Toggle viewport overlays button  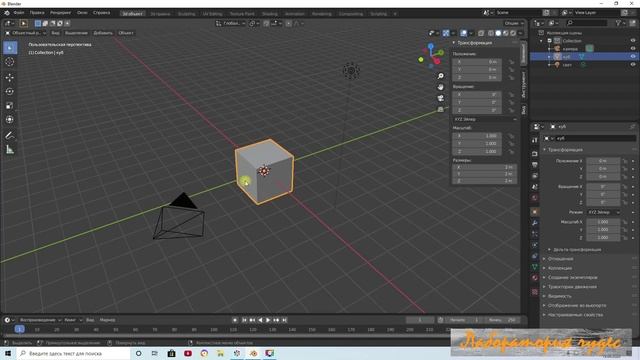point(463,33)
